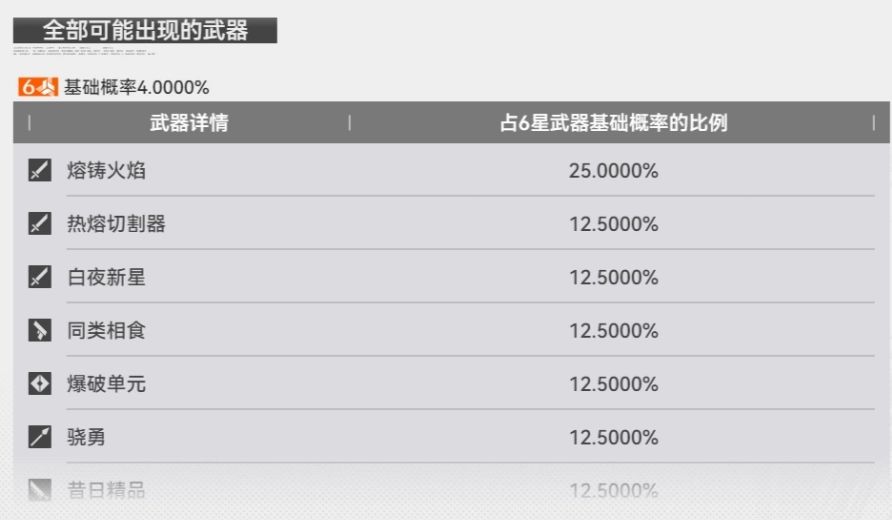892x520 pixels.
Task: Select the arts unit icon beside 爆破单元
Action: 39,384
